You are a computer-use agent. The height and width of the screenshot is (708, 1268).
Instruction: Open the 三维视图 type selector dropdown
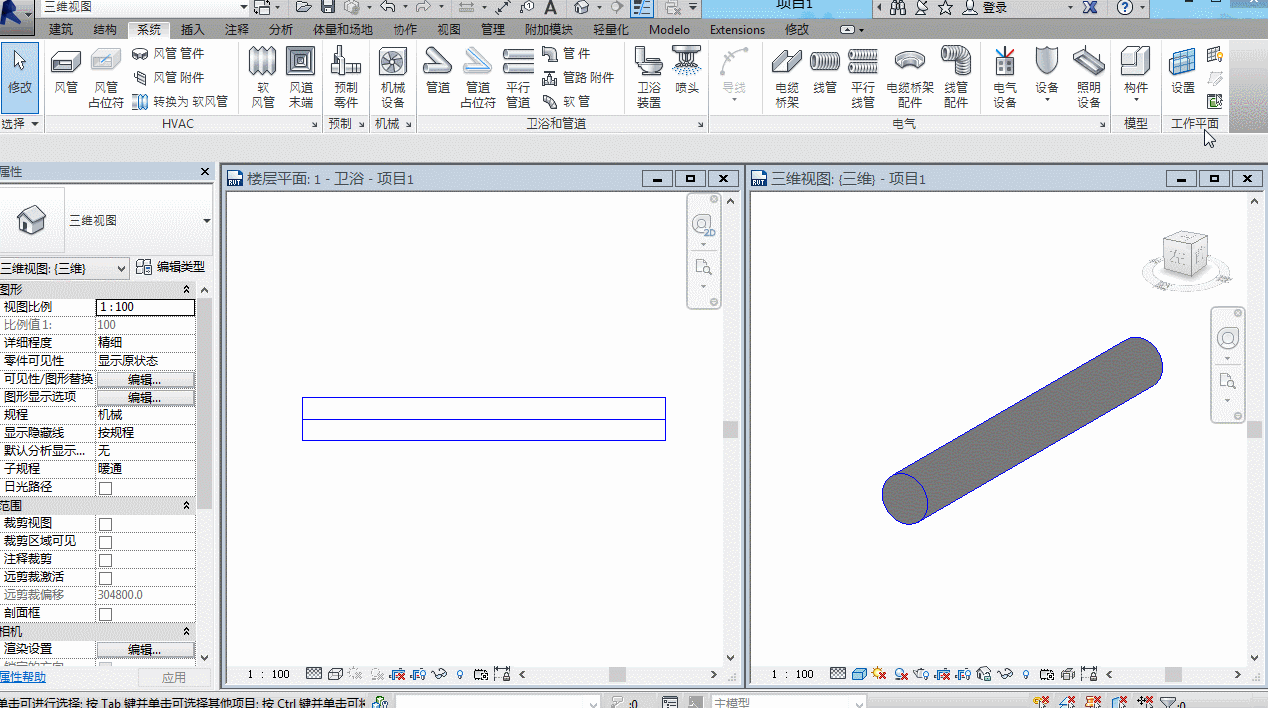207,221
